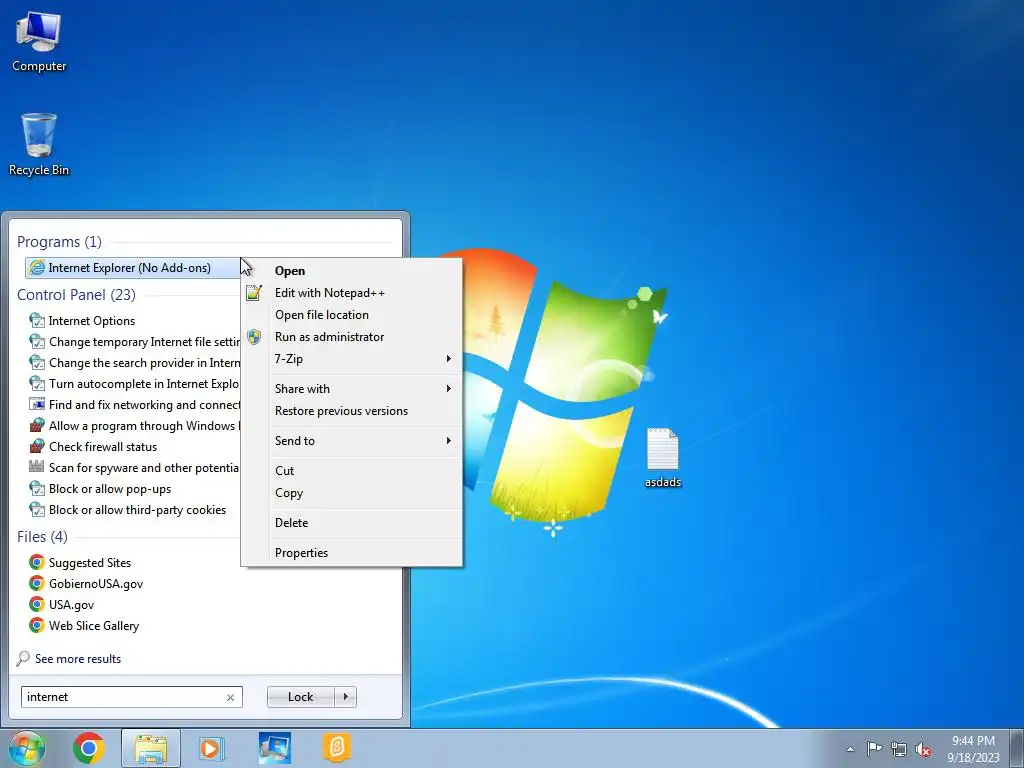This screenshot has height=768, width=1024.
Task: Choose Open in the context menu
Action: click(352, 270)
